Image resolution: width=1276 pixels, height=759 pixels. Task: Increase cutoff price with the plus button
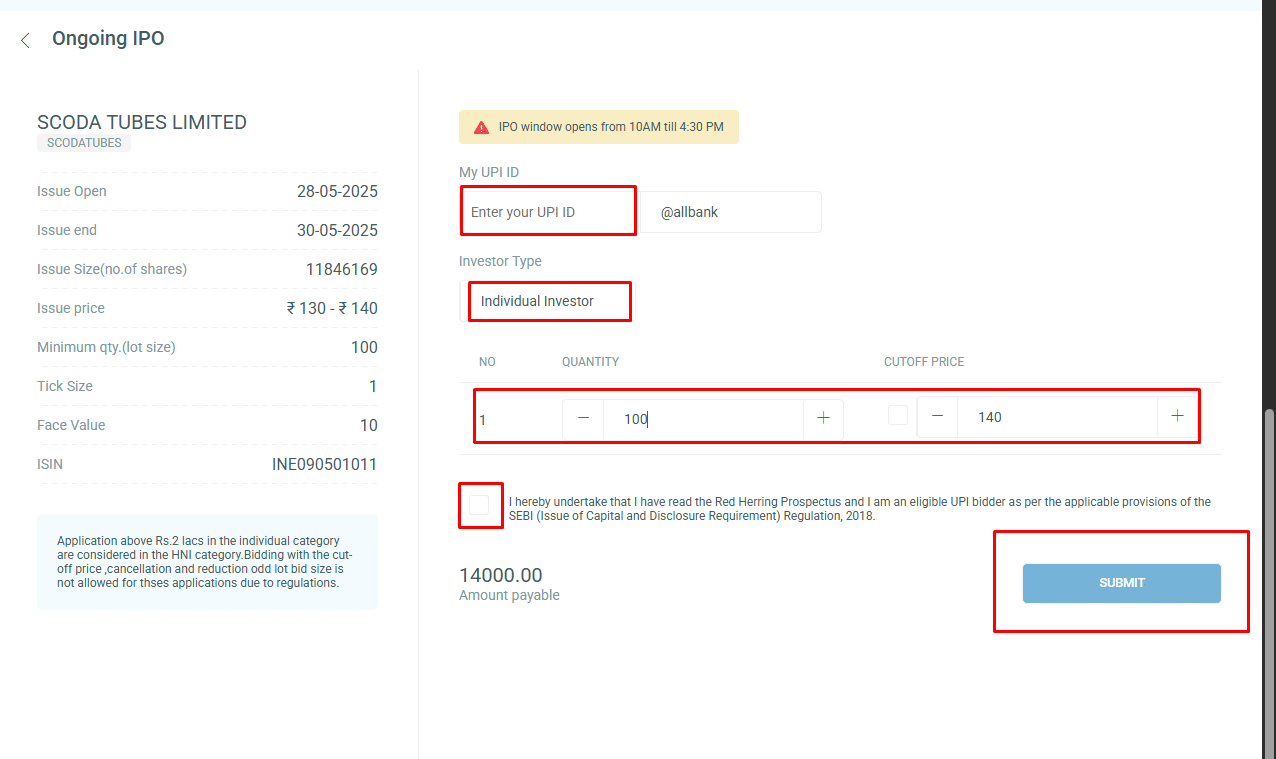click(x=1177, y=416)
